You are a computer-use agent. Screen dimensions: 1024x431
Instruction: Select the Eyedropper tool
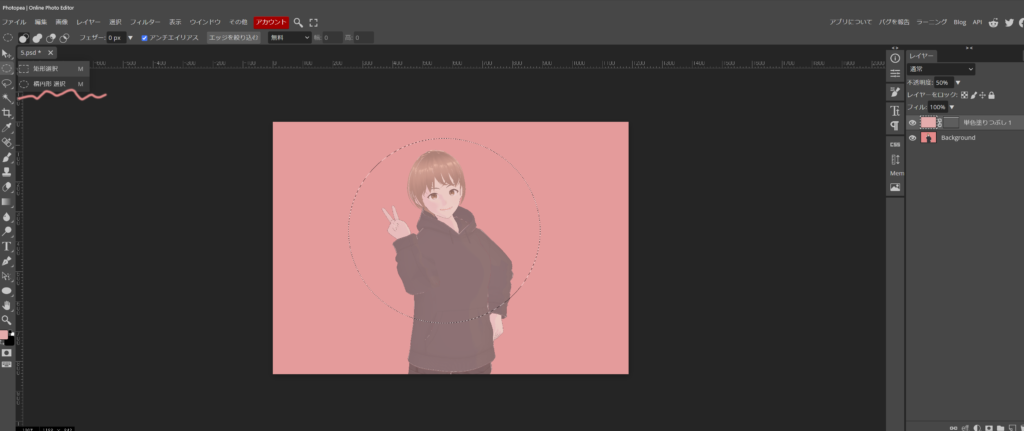(x=7, y=128)
